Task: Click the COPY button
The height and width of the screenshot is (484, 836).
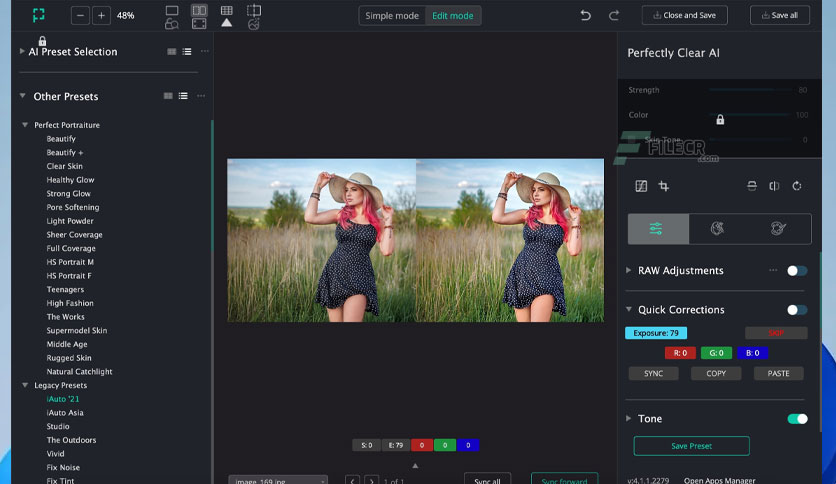Action: pos(716,374)
